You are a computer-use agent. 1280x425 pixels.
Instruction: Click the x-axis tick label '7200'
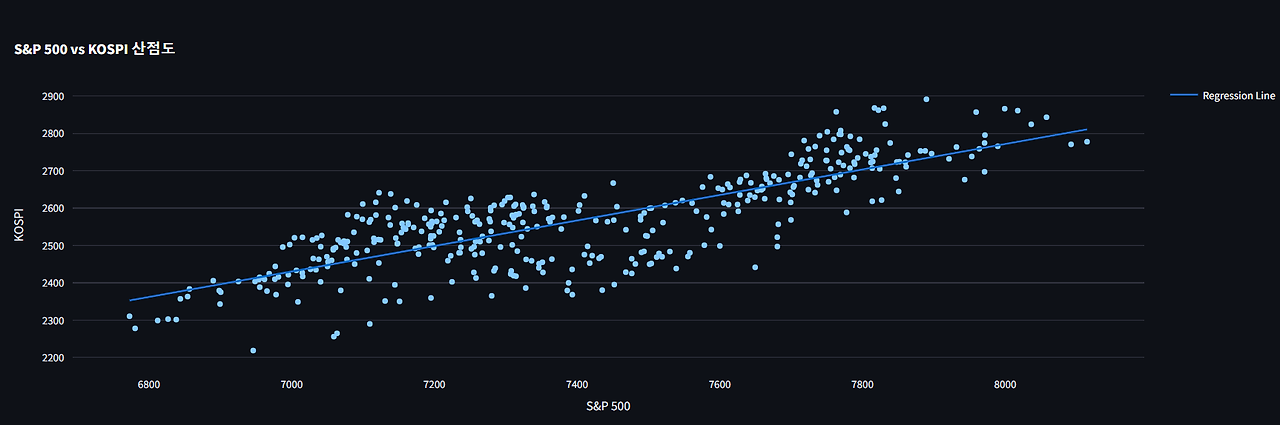pos(434,384)
